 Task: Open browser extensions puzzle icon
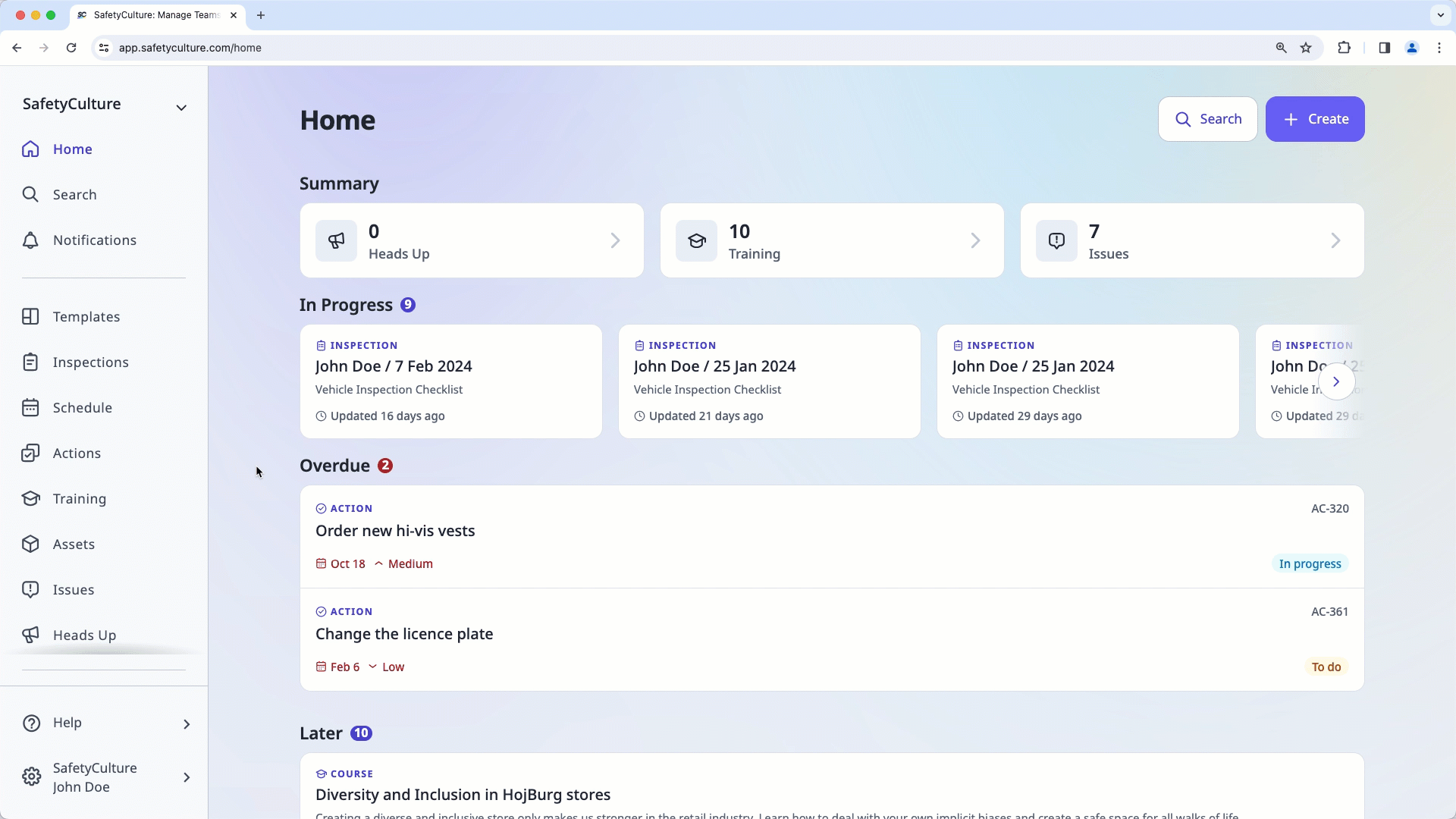pos(1344,48)
